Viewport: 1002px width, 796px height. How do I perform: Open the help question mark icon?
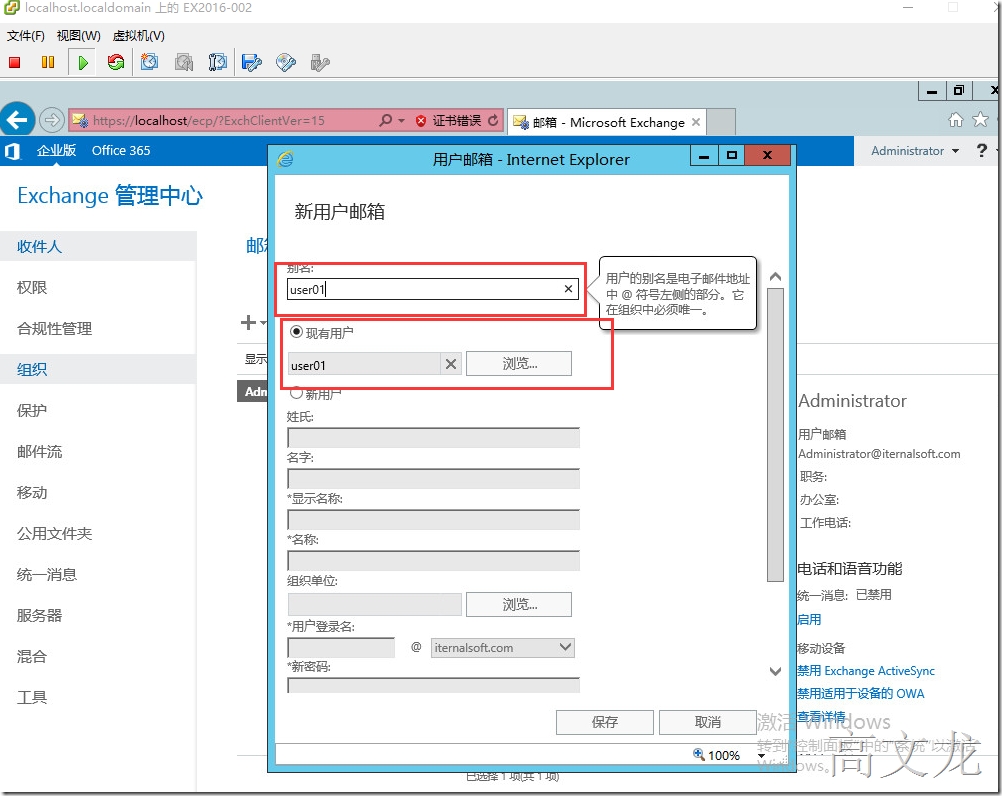982,151
